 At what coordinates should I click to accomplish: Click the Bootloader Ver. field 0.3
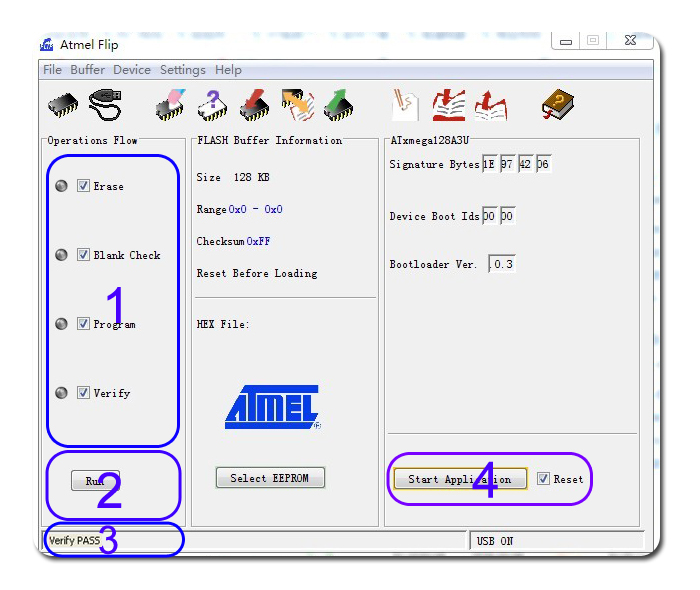pos(502,264)
